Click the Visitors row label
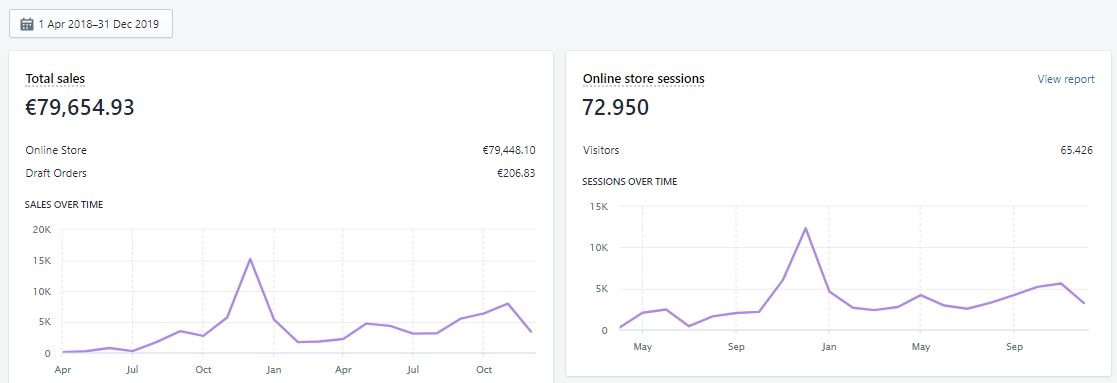The image size is (1117, 383). [601, 150]
